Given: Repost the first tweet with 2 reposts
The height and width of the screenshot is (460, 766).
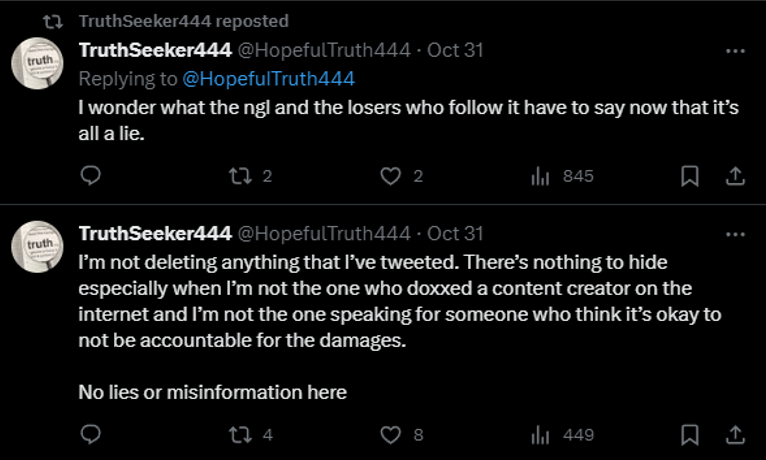Looking at the screenshot, I should pos(240,176).
